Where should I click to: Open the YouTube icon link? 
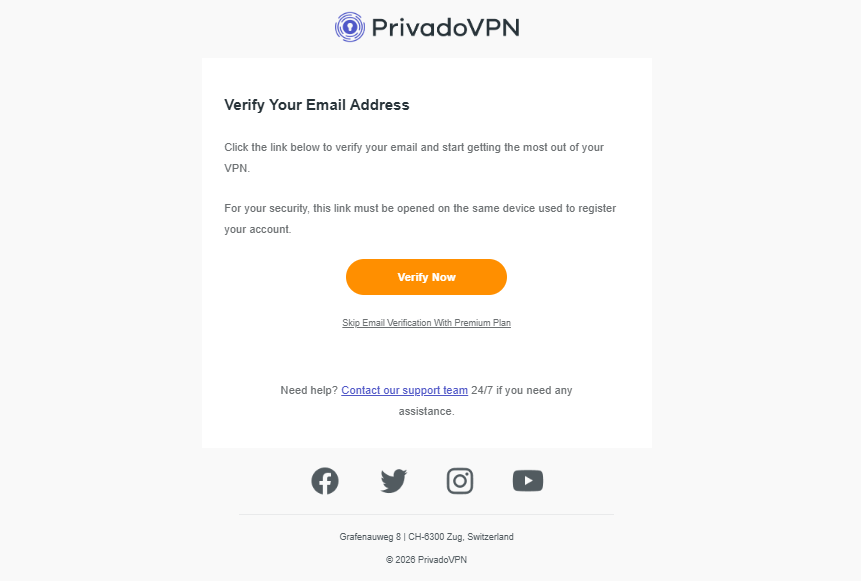[x=528, y=481]
